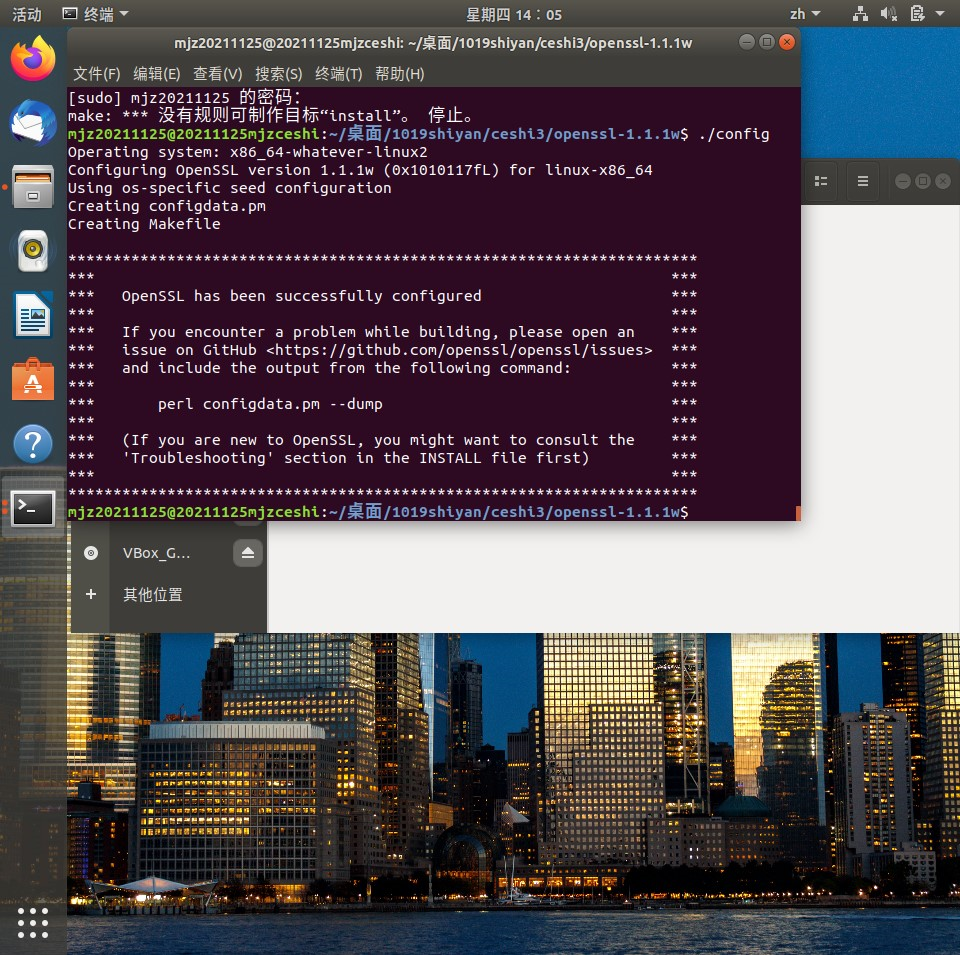Open Rhythmbox music player in dock
This screenshot has height=955, width=960.
click(x=33, y=250)
